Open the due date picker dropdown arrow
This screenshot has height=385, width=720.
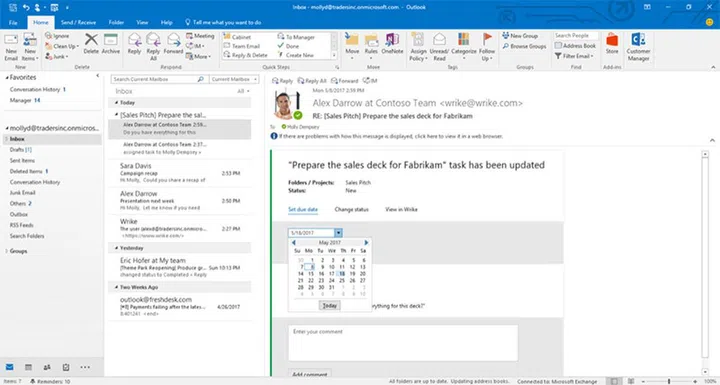(338, 233)
